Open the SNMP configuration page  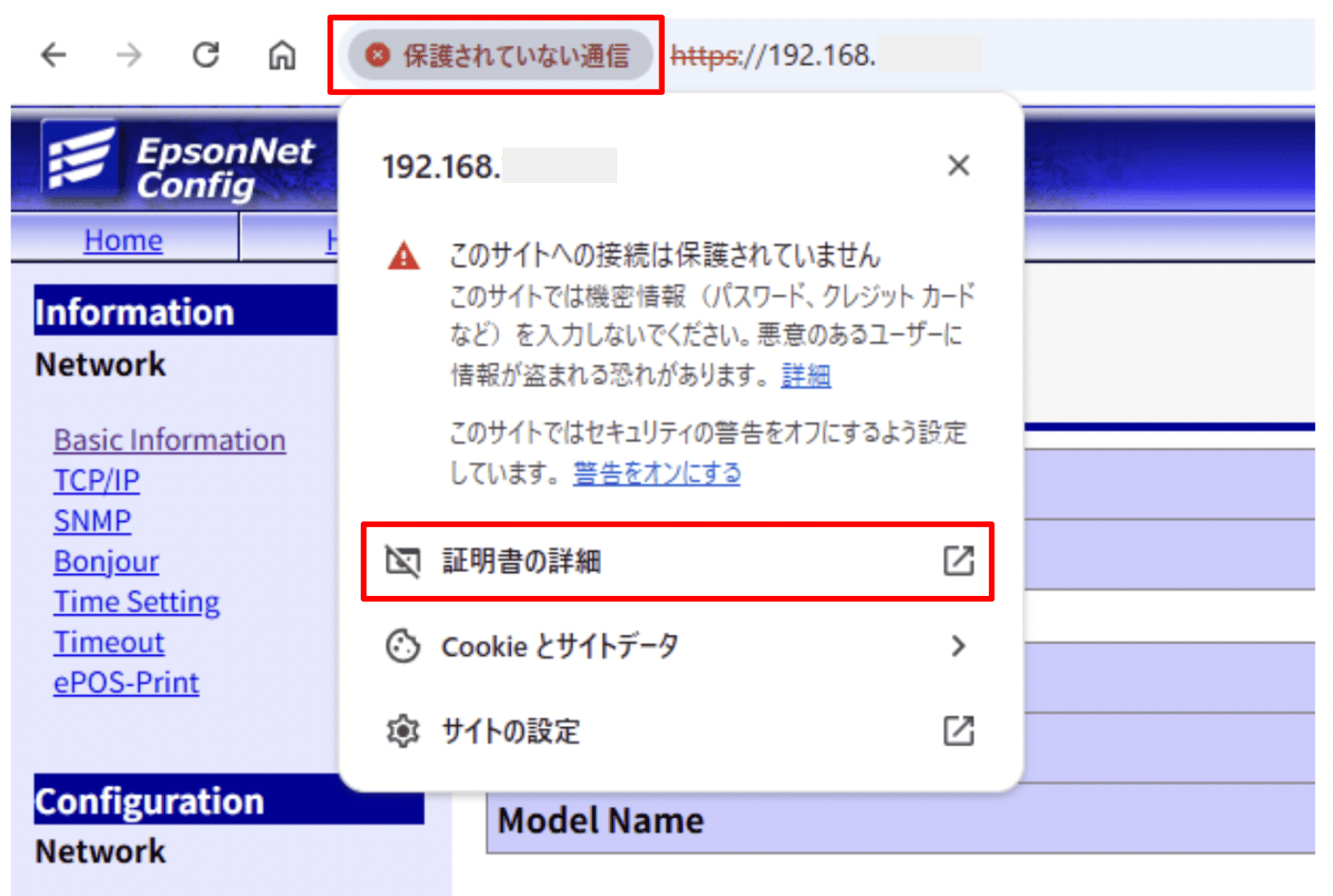(92, 520)
